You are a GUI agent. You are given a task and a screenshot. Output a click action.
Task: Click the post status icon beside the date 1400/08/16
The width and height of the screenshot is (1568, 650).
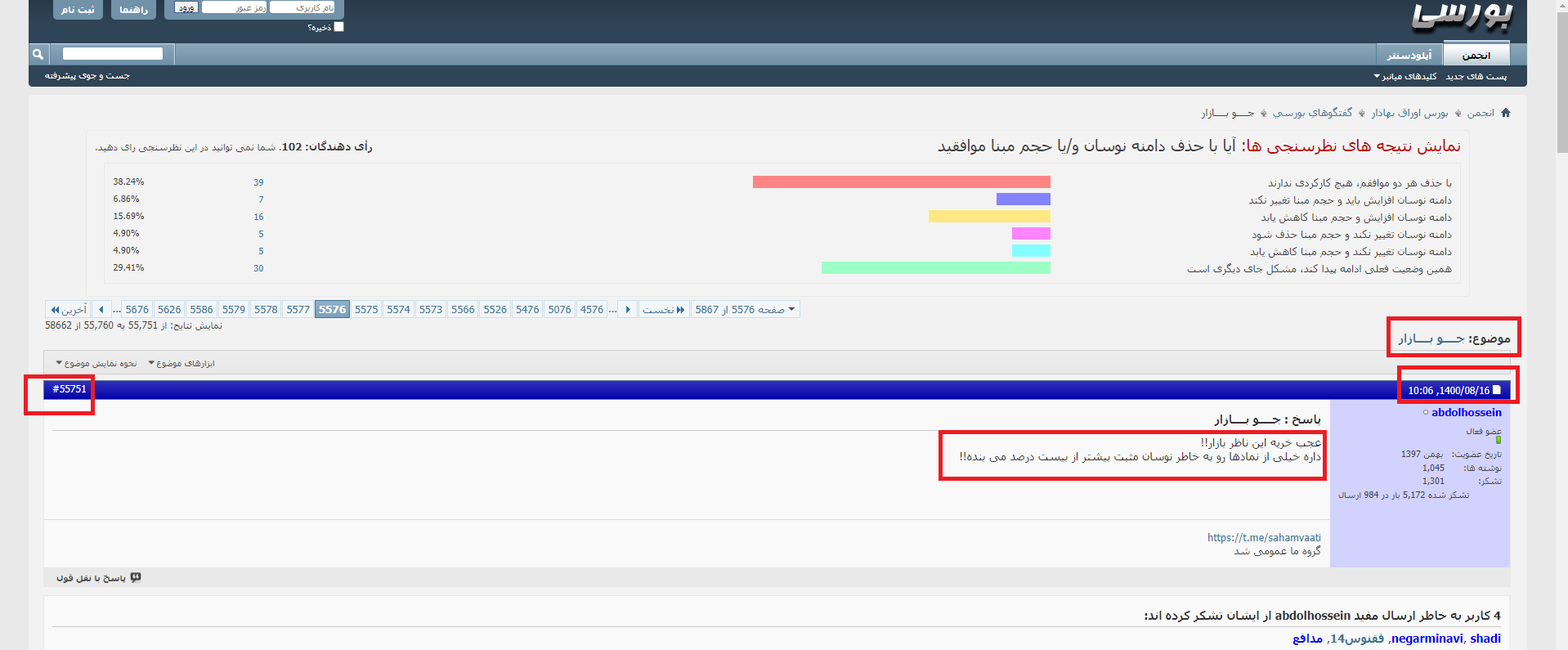tap(1497, 390)
